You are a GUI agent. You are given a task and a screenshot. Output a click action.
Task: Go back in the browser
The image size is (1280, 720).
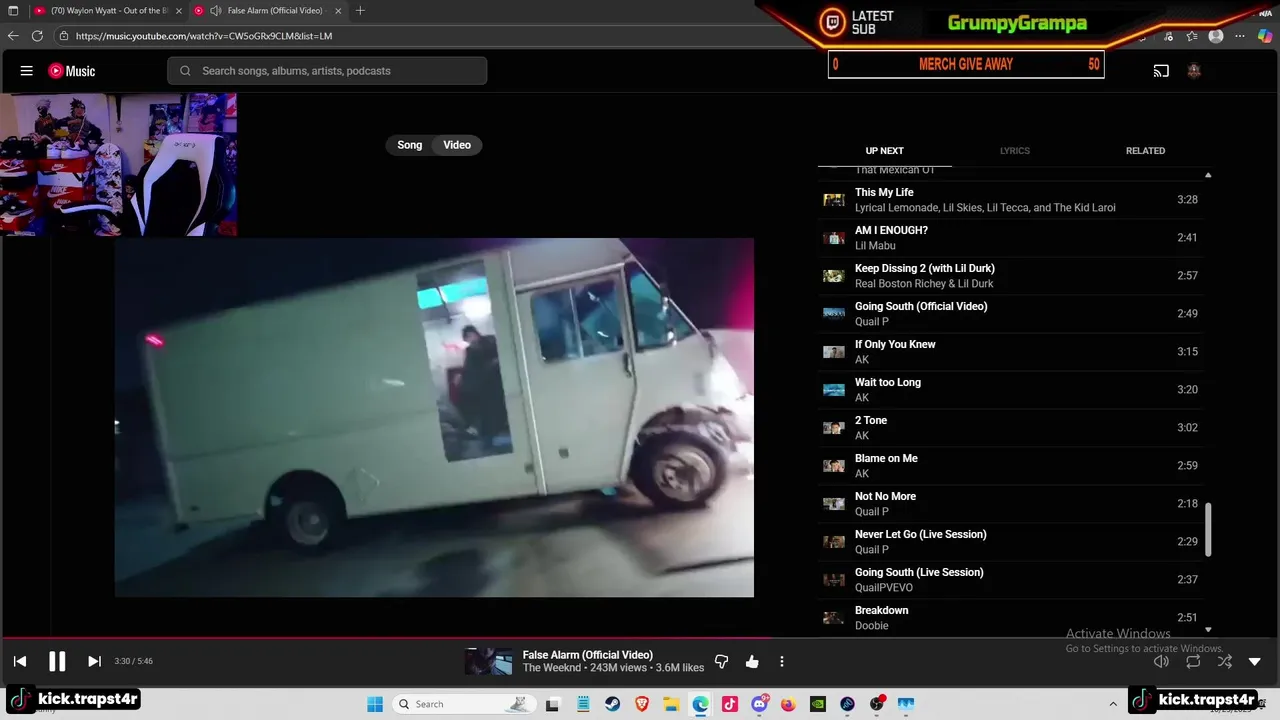[13, 36]
